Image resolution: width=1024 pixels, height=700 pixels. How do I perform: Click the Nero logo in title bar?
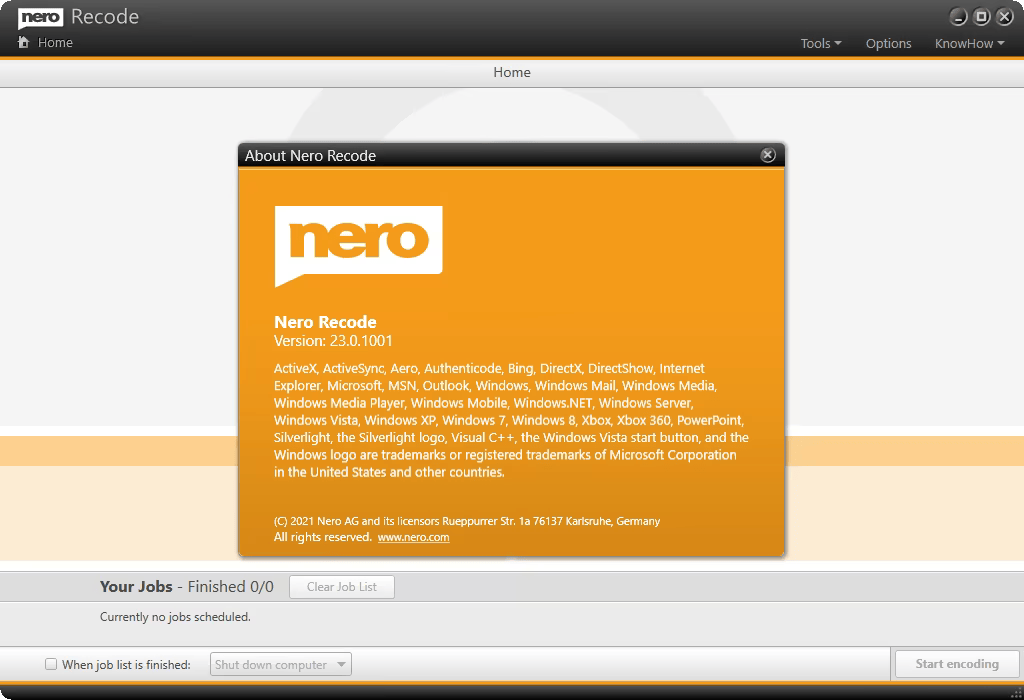click(x=41, y=17)
